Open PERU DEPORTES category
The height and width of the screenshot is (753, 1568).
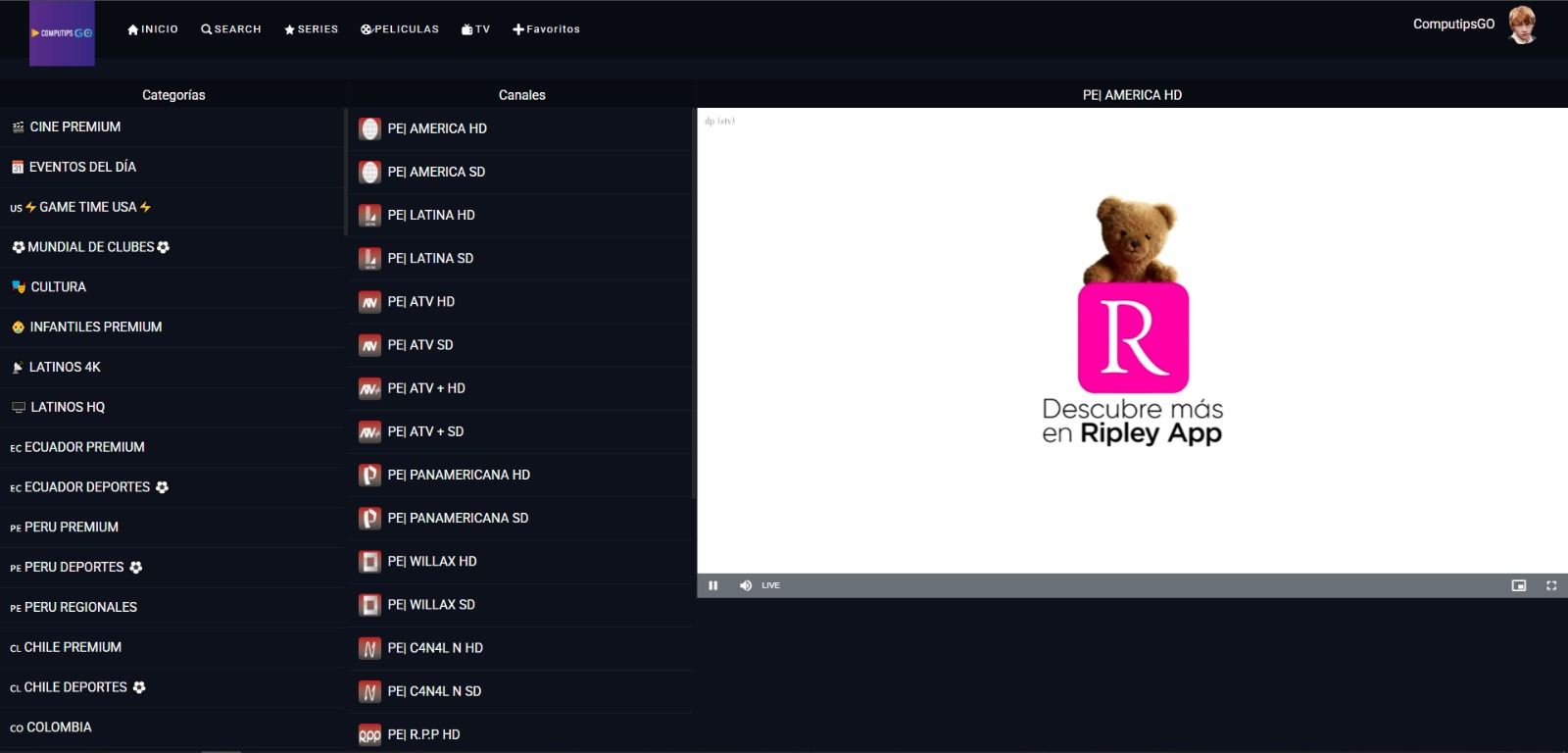74,568
